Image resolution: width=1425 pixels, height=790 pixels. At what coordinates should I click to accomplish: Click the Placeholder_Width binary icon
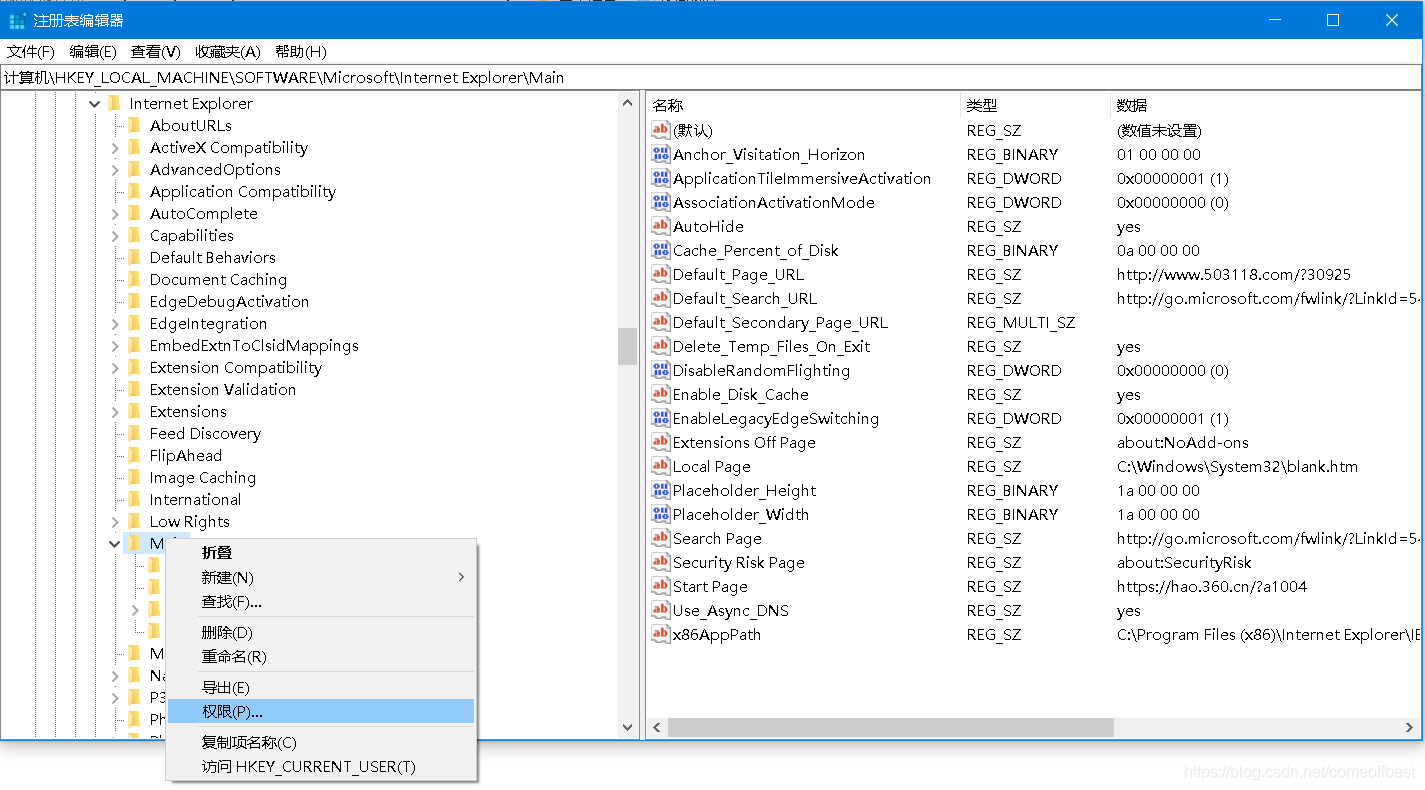(660, 514)
